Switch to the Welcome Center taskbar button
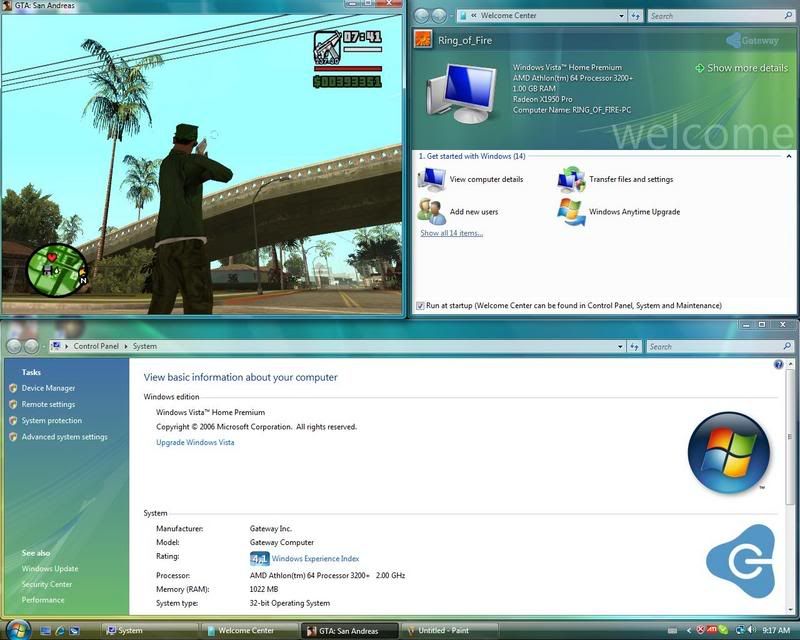This screenshot has height=640, width=800. click(250, 631)
